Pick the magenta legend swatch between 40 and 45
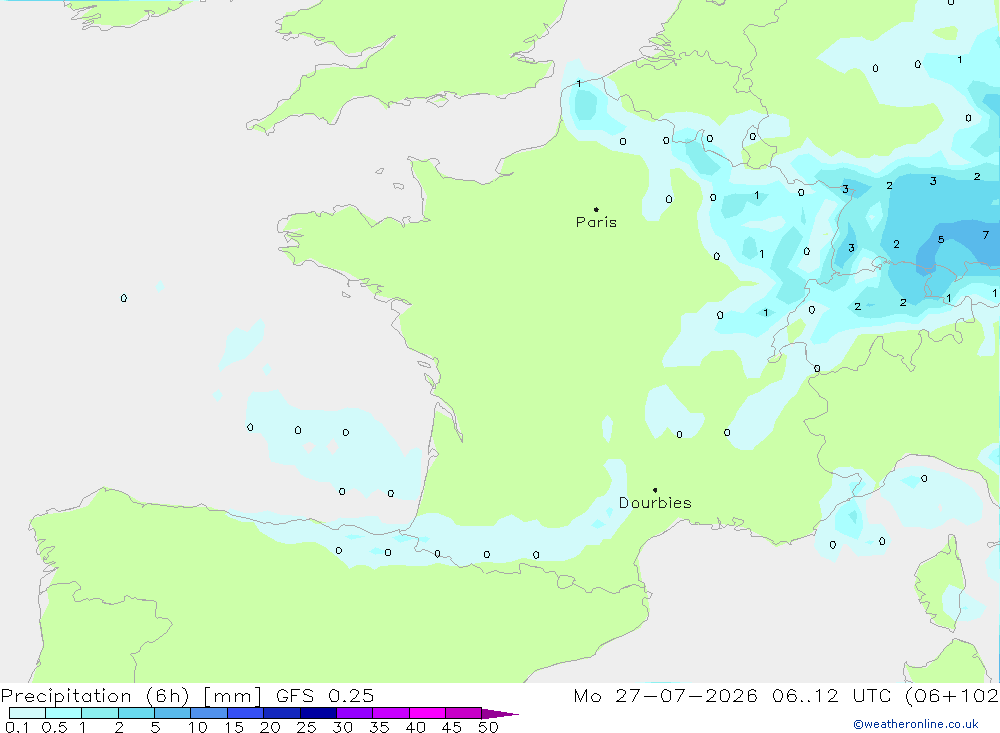Screen dimensions: 1000x733 click(x=427, y=713)
